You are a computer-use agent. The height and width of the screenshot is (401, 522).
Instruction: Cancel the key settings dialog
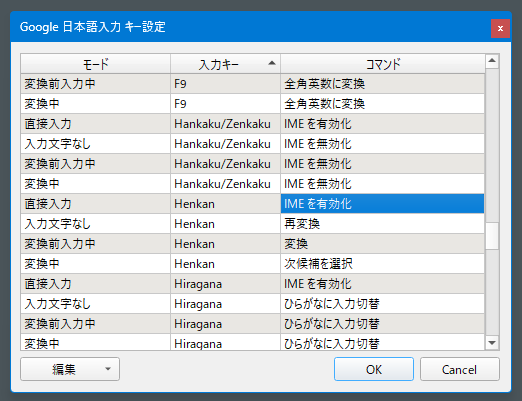coord(460,369)
